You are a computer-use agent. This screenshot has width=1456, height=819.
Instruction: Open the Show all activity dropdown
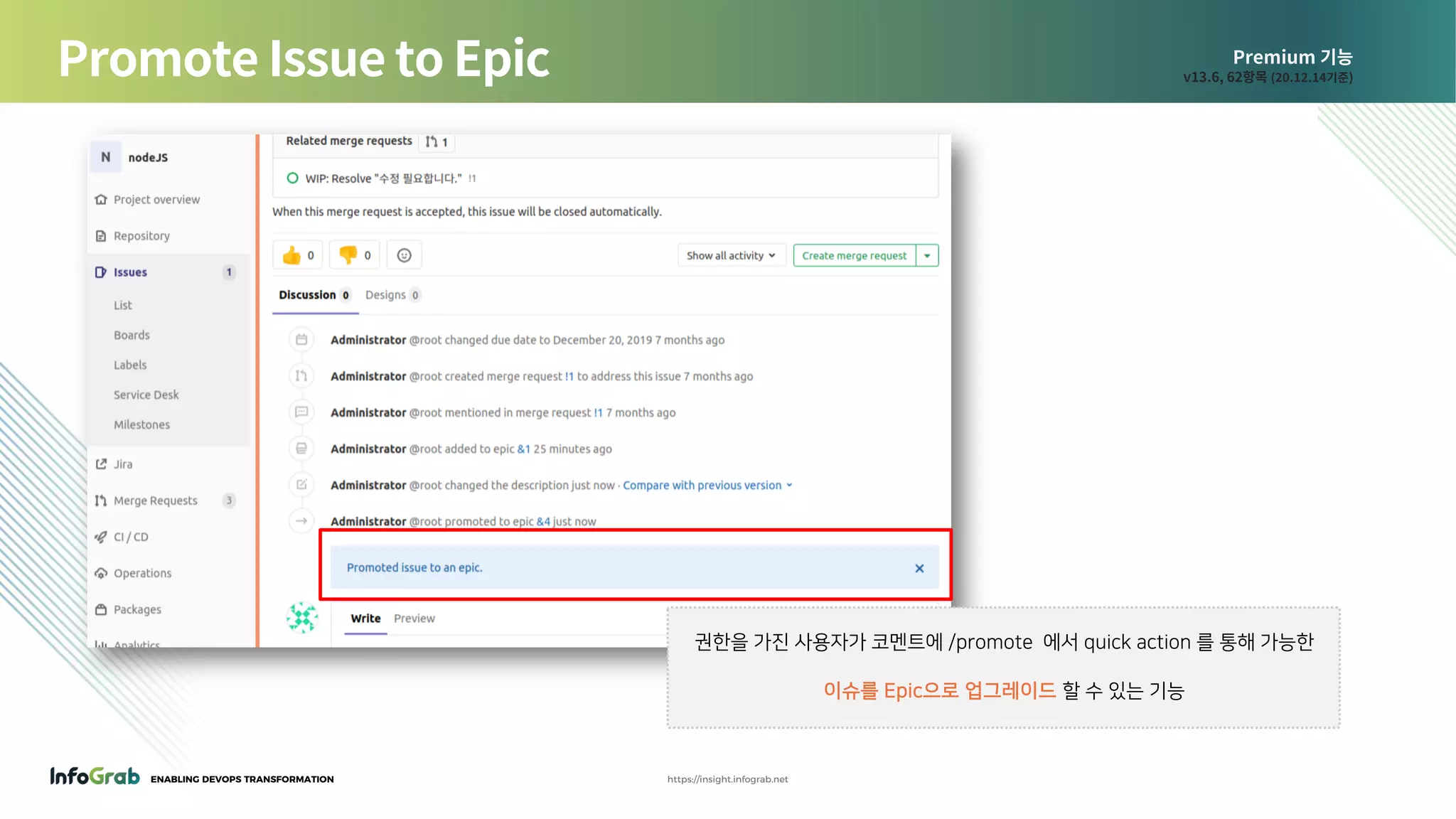pyautogui.click(x=731, y=255)
